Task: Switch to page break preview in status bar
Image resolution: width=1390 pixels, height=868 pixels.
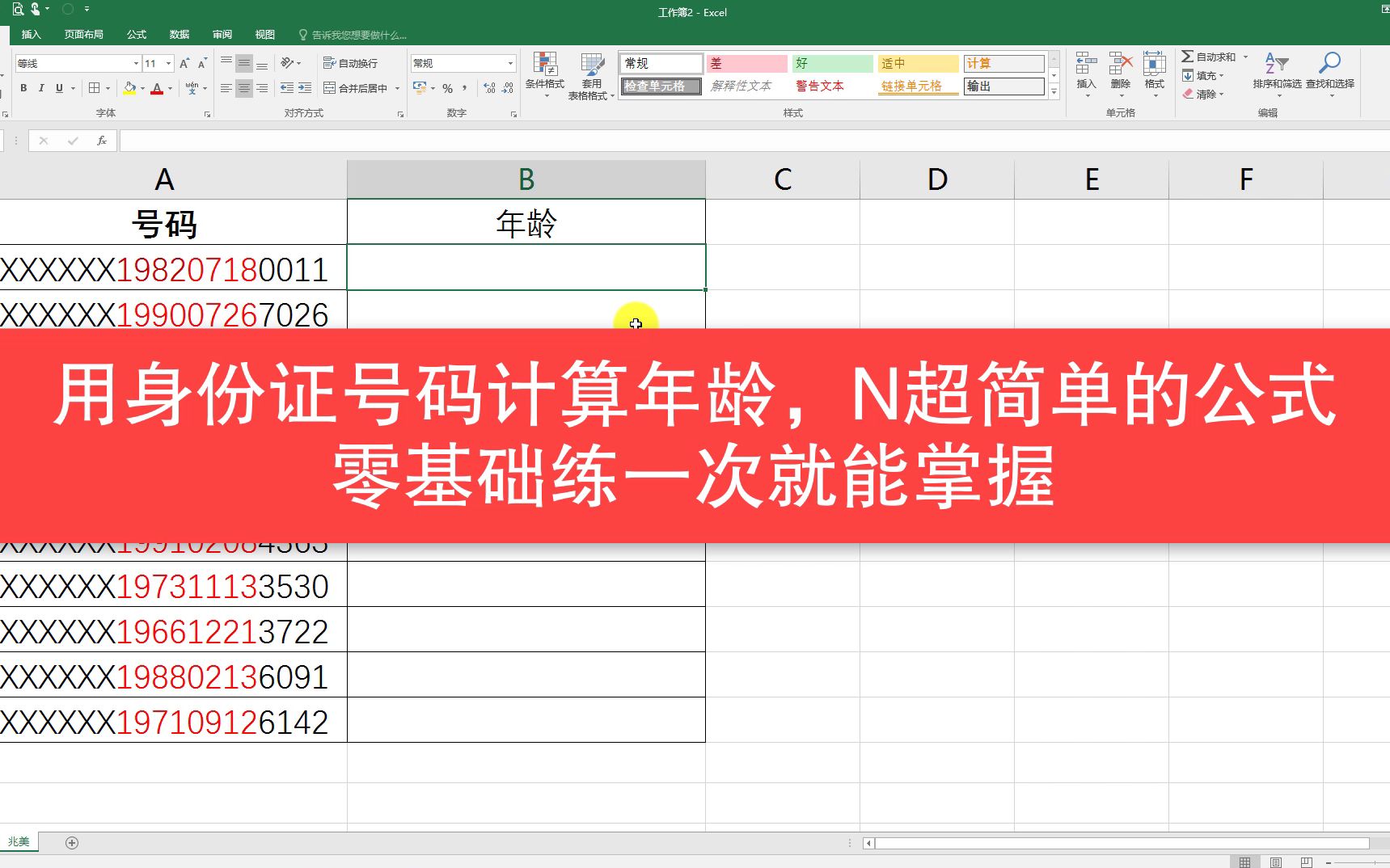Action: 1306,862
